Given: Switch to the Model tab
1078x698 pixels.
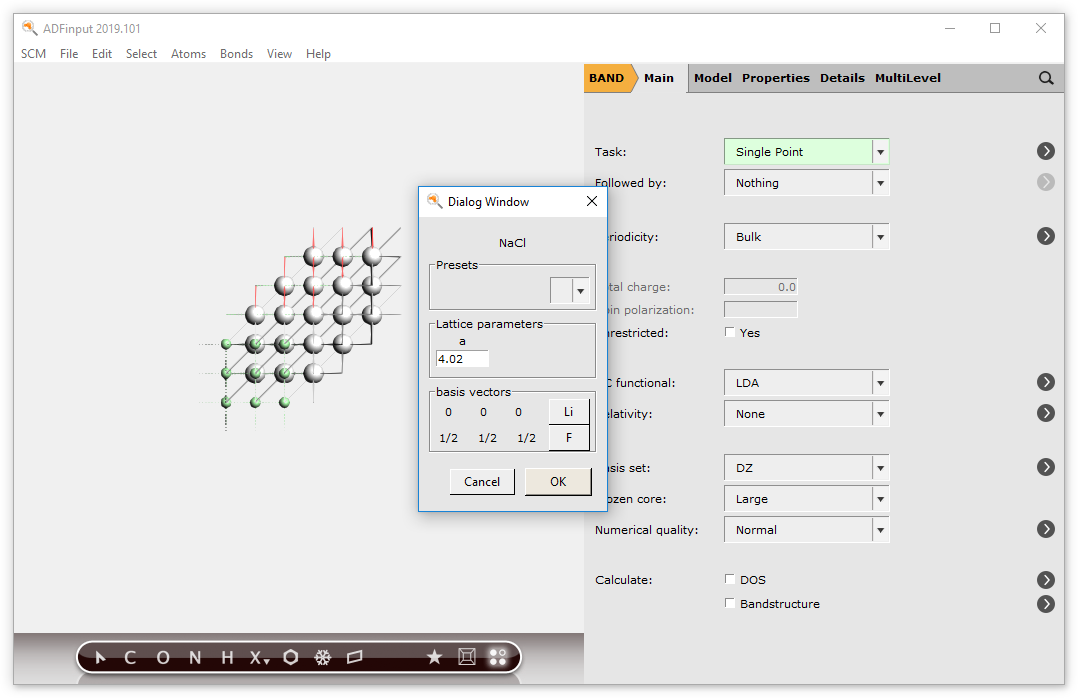Looking at the screenshot, I should (712, 77).
